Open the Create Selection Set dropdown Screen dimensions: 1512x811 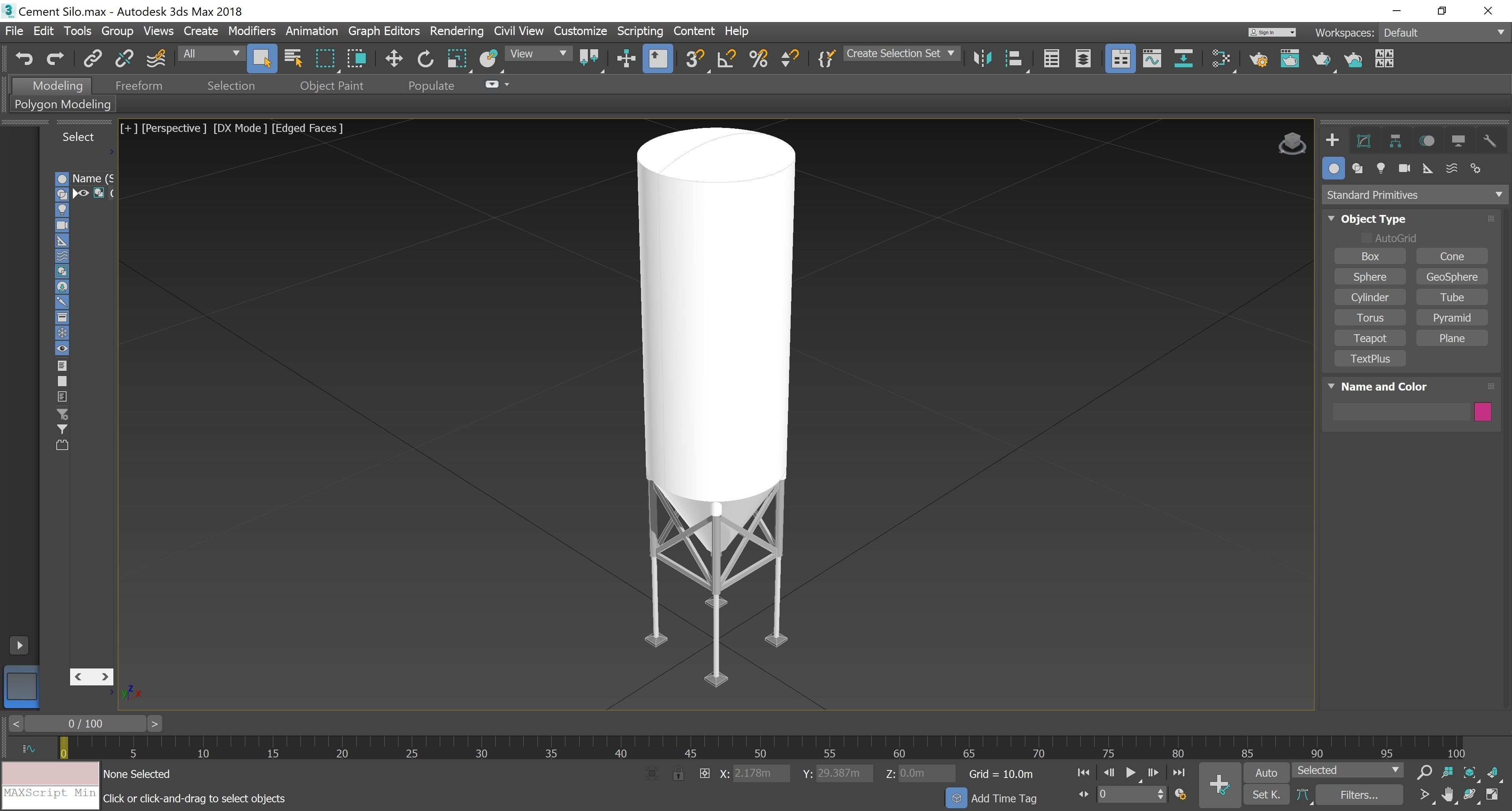tap(950, 54)
